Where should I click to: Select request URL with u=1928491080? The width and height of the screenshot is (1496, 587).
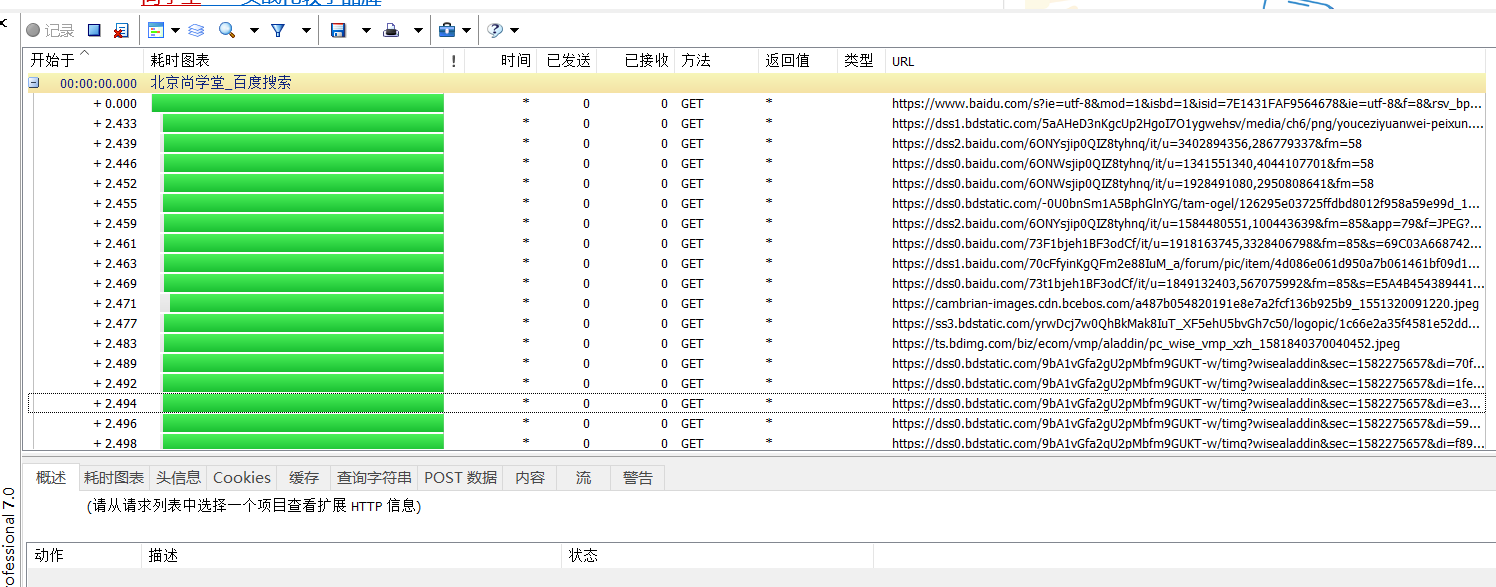click(1133, 184)
